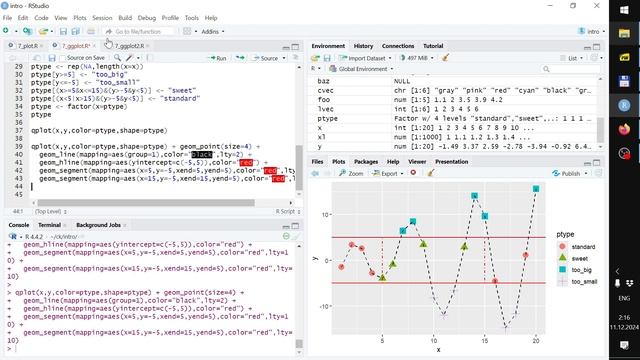The image size is (640, 360).
Task: Open Global Environment selector
Action: [x=362, y=69]
